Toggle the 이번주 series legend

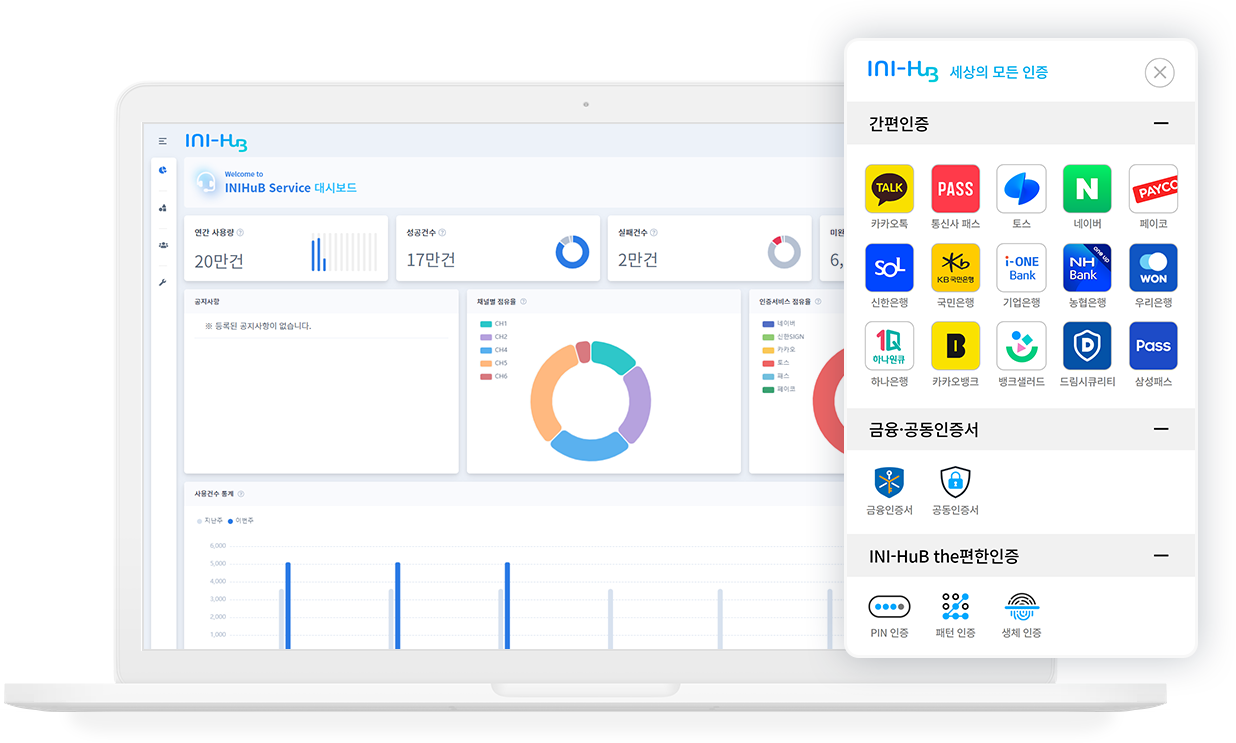(241, 521)
